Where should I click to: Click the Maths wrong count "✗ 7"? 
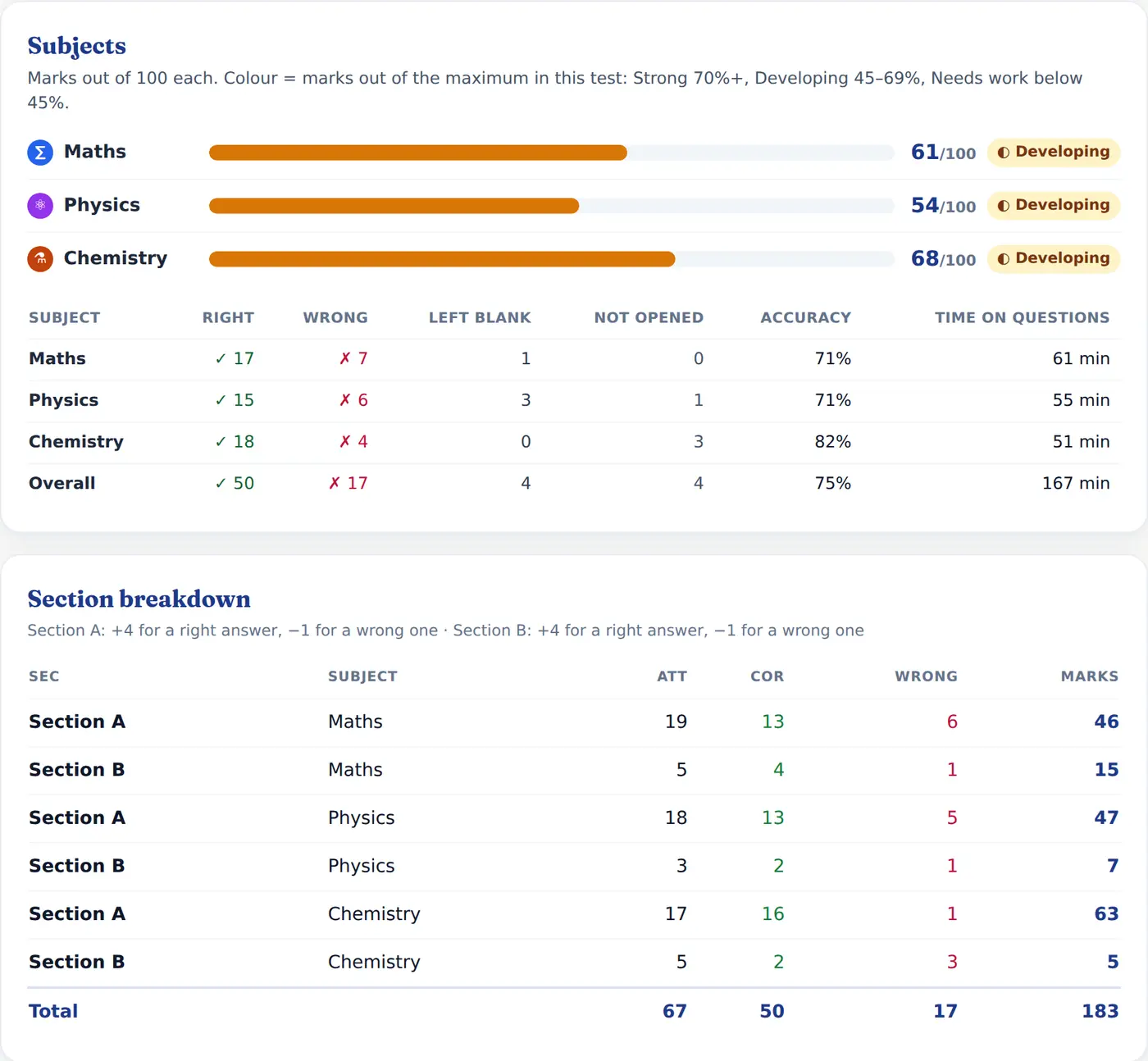pyautogui.click(x=353, y=359)
